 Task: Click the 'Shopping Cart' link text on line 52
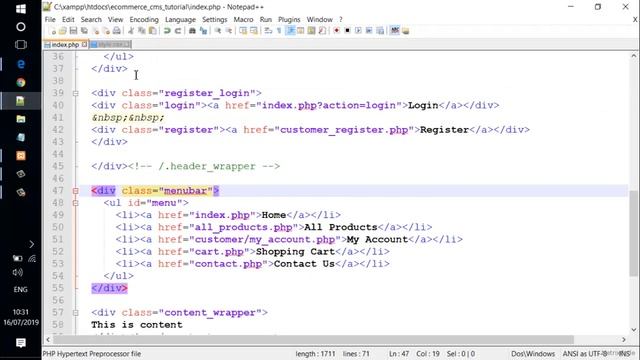pos(295,252)
